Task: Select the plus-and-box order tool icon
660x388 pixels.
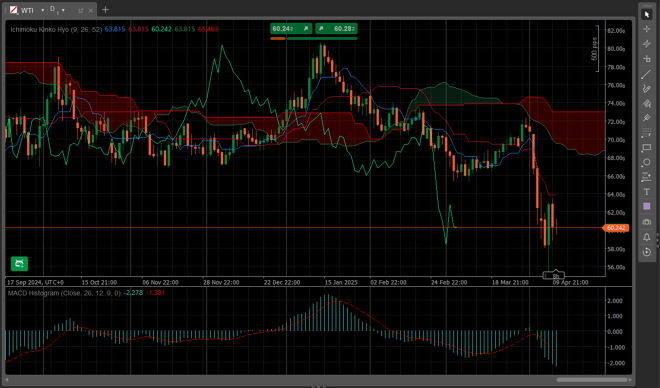Action: click(x=647, y=59)
